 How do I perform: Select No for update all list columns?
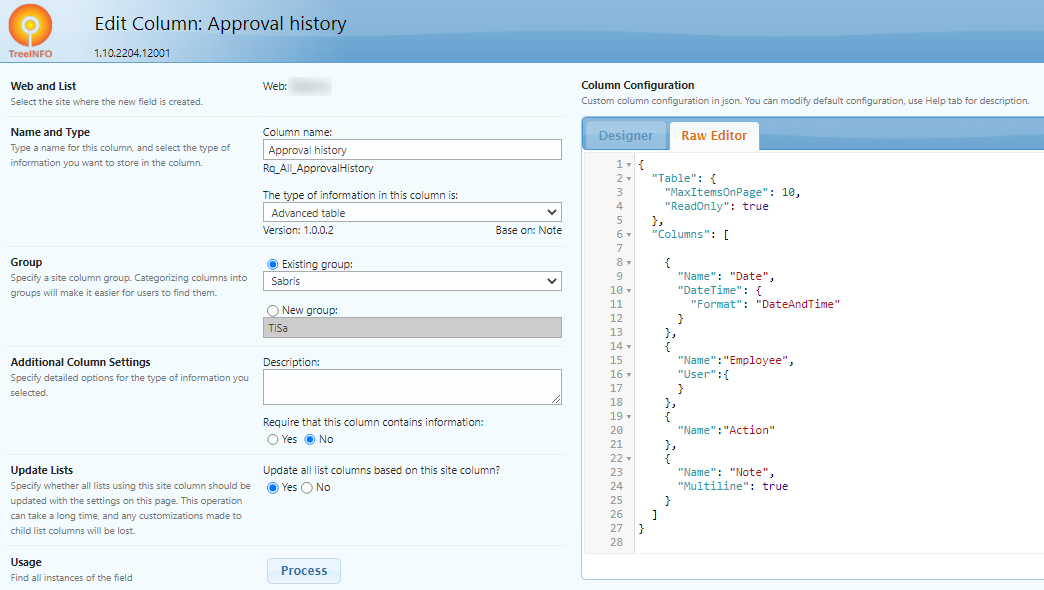click(307, 487)
